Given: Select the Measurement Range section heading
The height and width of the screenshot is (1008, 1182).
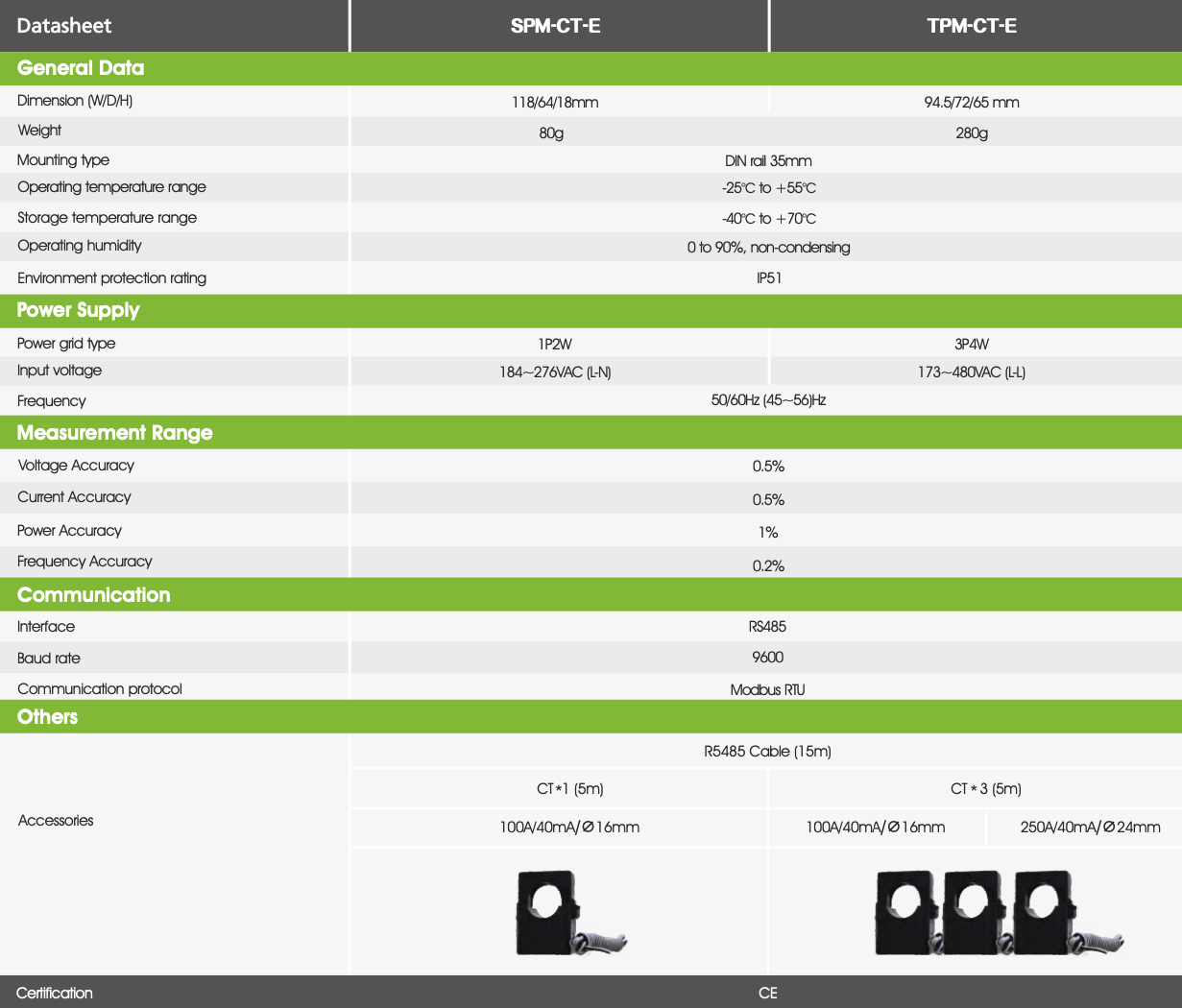Looking at the screenshot, I should [x=114, y=433].
